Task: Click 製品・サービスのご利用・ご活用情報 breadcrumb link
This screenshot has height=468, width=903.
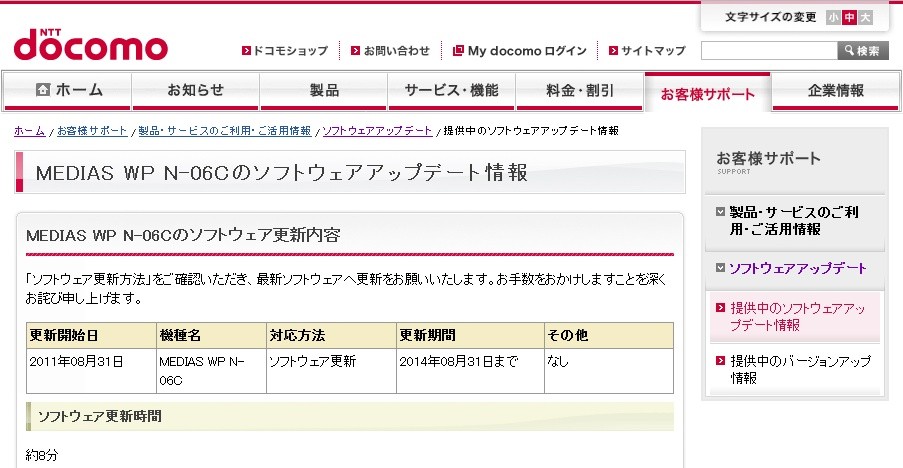Action: click(x=225, y=131)
